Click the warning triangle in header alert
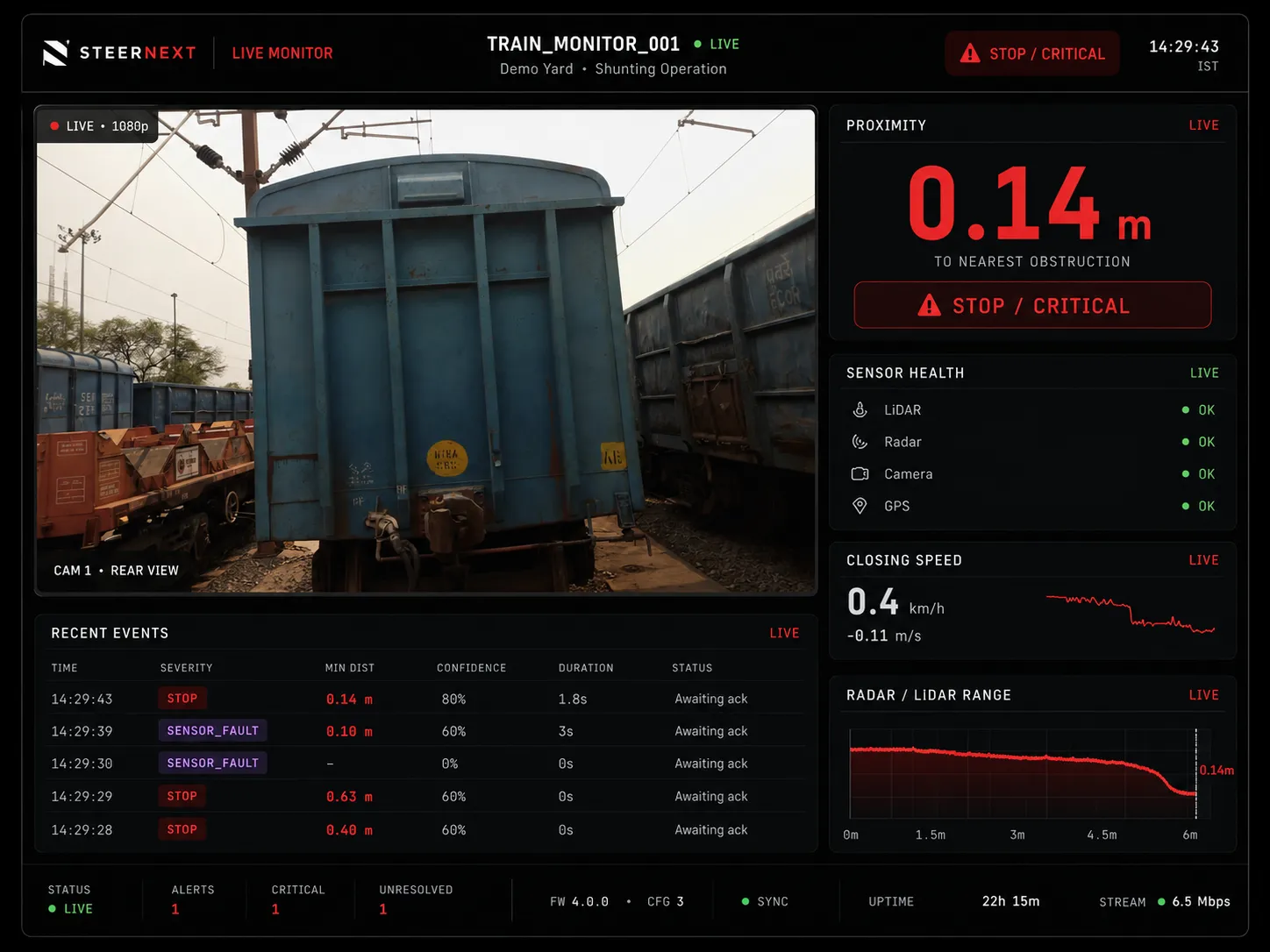1270x952 pixels. pos(970,53)
